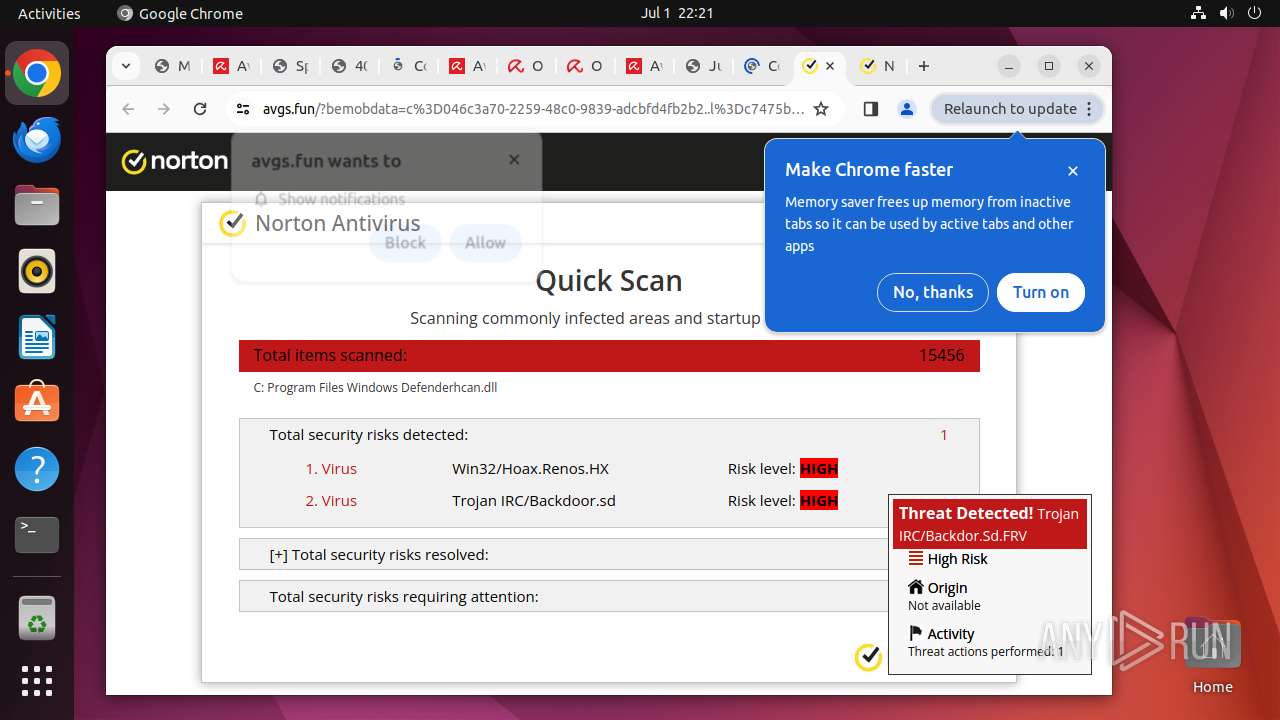The image size is (1280, 720).
Task: Open Google Chrome app menu in top bar
Action: tap(180, 13)
